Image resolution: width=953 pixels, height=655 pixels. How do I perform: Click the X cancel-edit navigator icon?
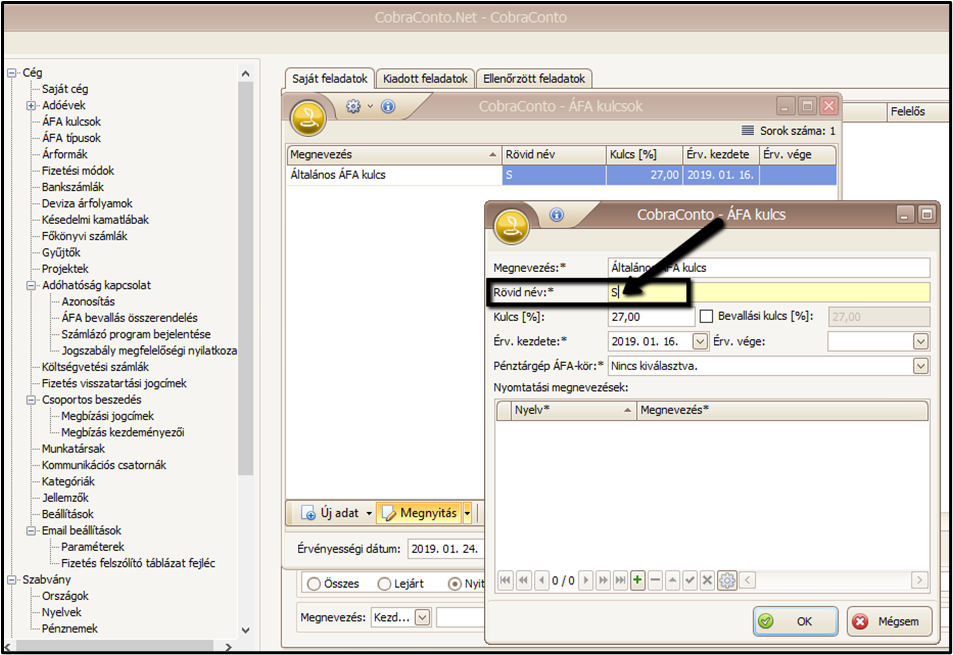(x=707, y=580)
